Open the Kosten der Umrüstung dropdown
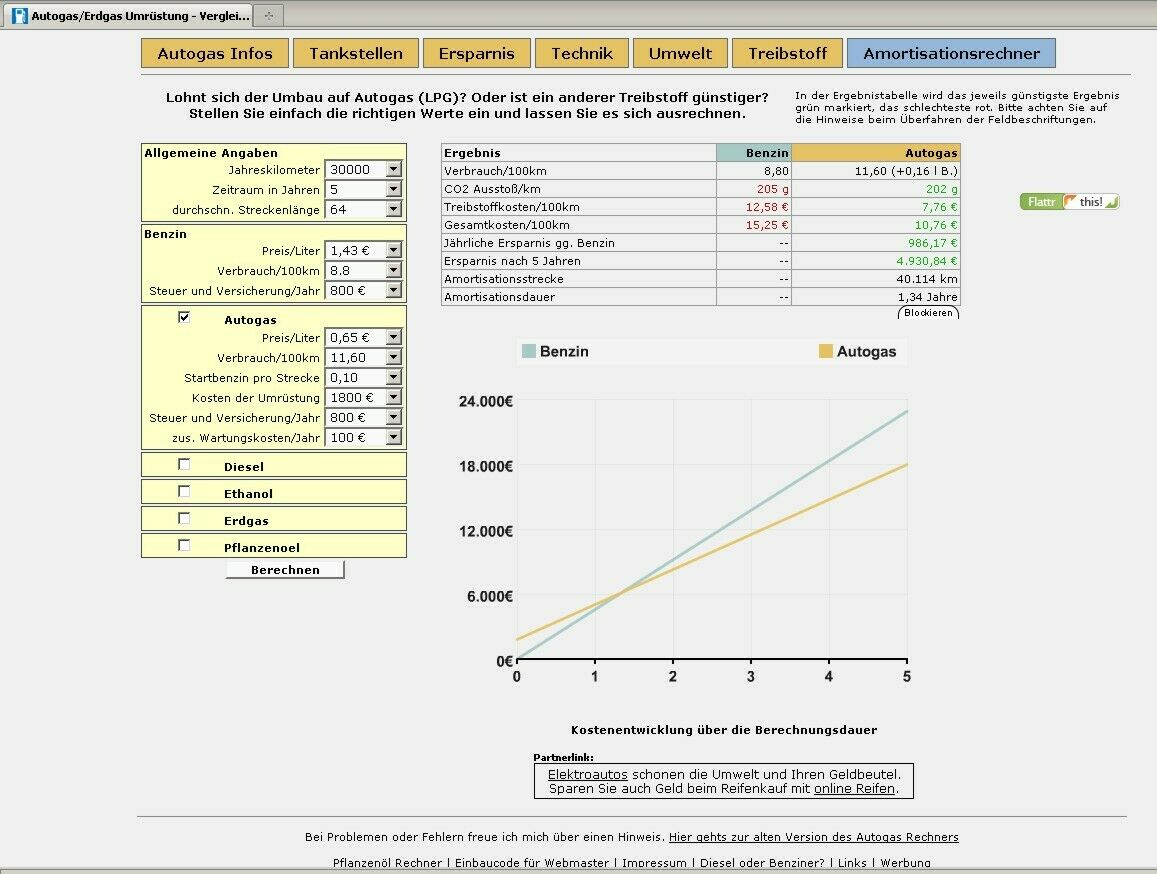The height and width of the screenshot is (874, 1157). [x=393, y=397]
